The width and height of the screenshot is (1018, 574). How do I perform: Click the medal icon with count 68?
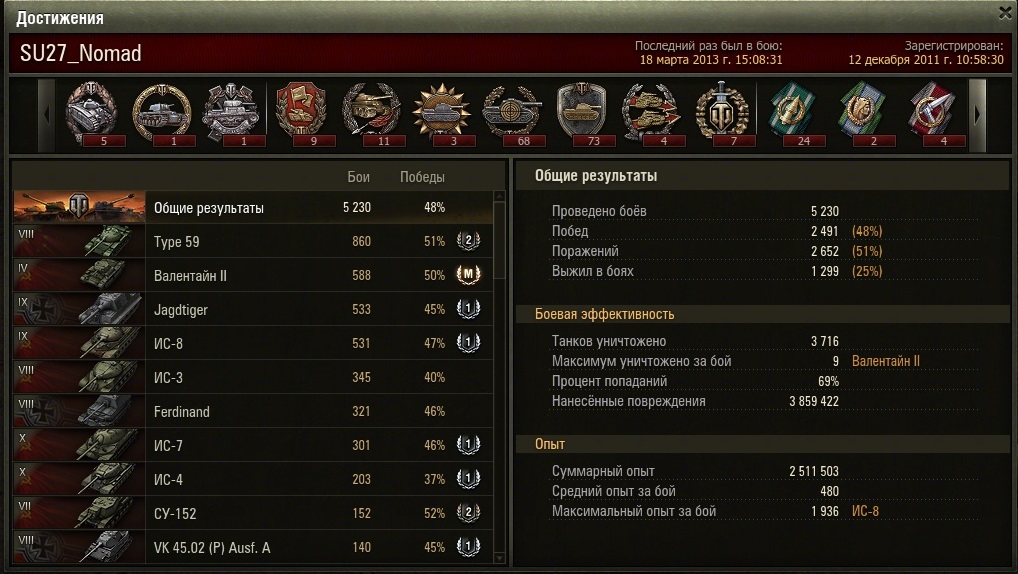click(513, 114)
